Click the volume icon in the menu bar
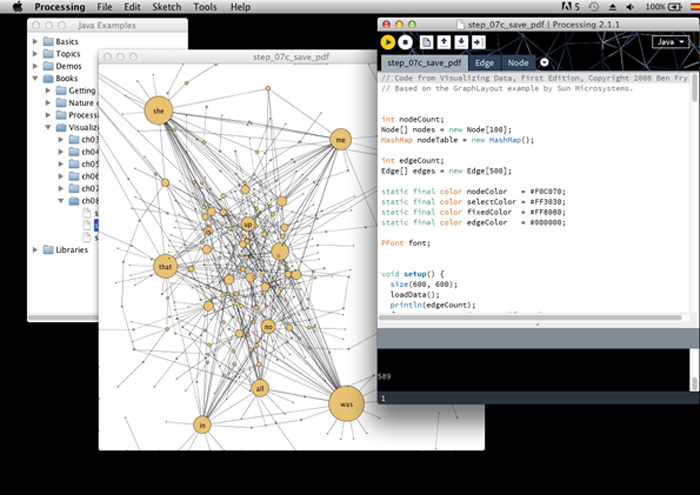The width and height of the screenshot is (700, 495). (630, 7)
